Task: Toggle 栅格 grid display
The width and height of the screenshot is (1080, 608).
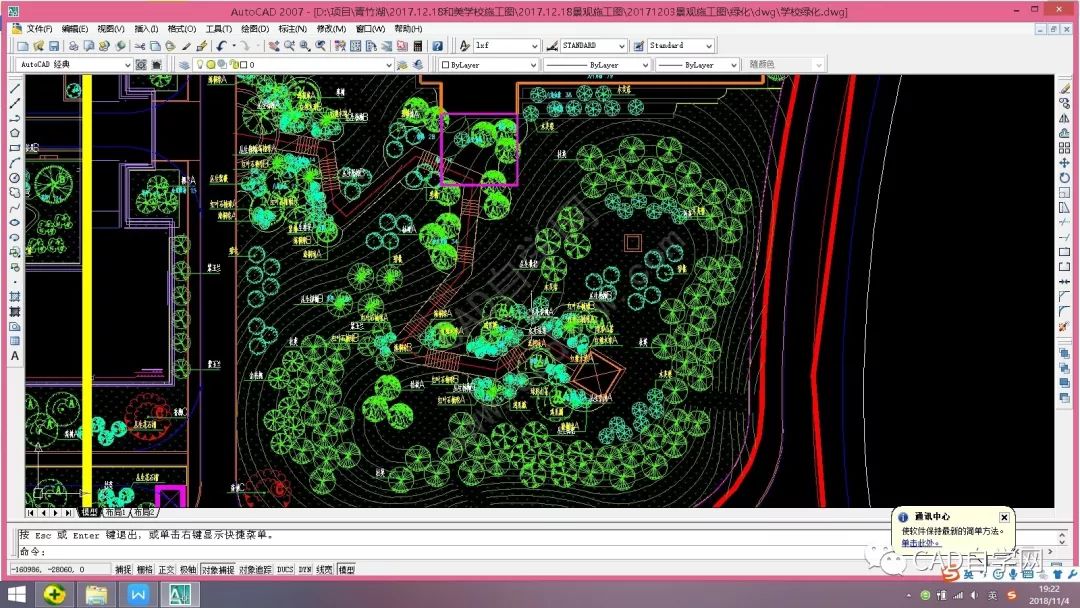Action: coord(145,569)
